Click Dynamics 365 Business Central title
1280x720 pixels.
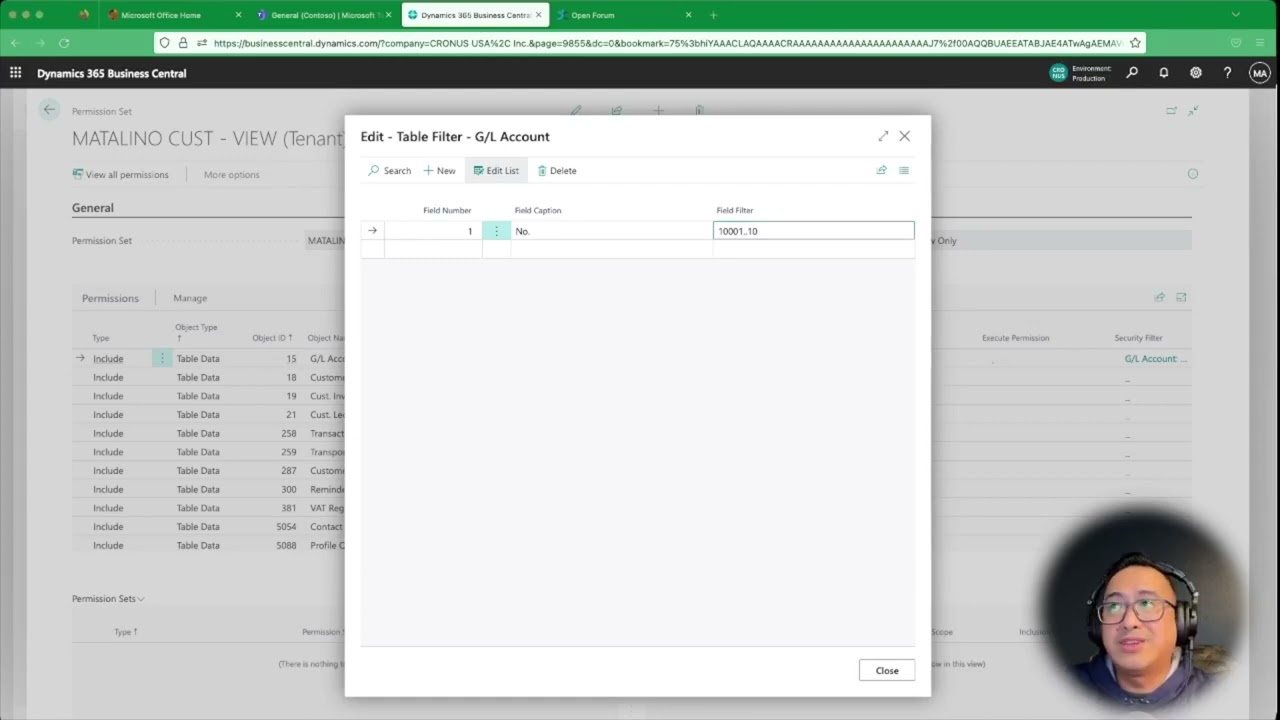111,73
